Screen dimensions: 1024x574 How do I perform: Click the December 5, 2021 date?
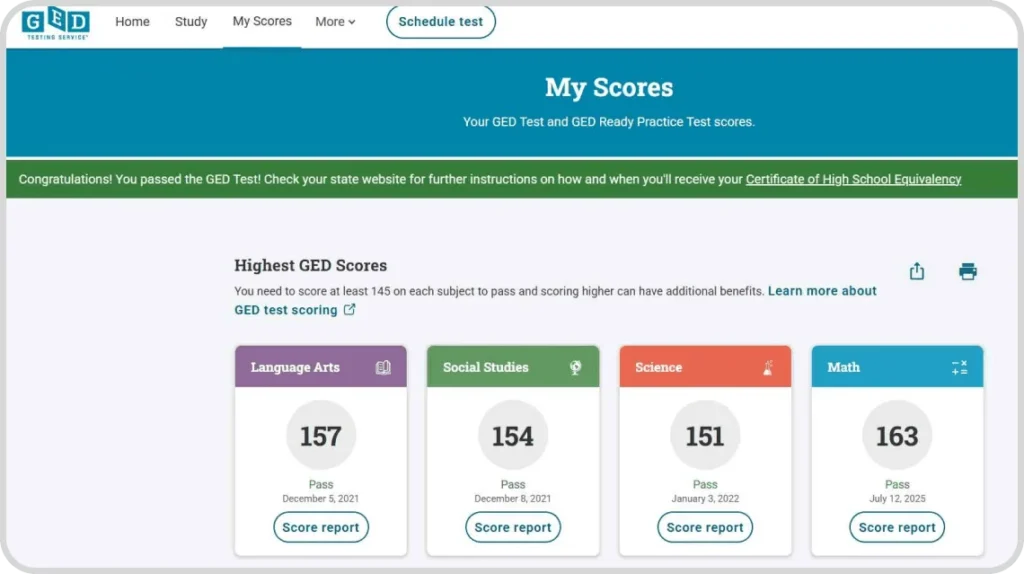coord(321,498)
